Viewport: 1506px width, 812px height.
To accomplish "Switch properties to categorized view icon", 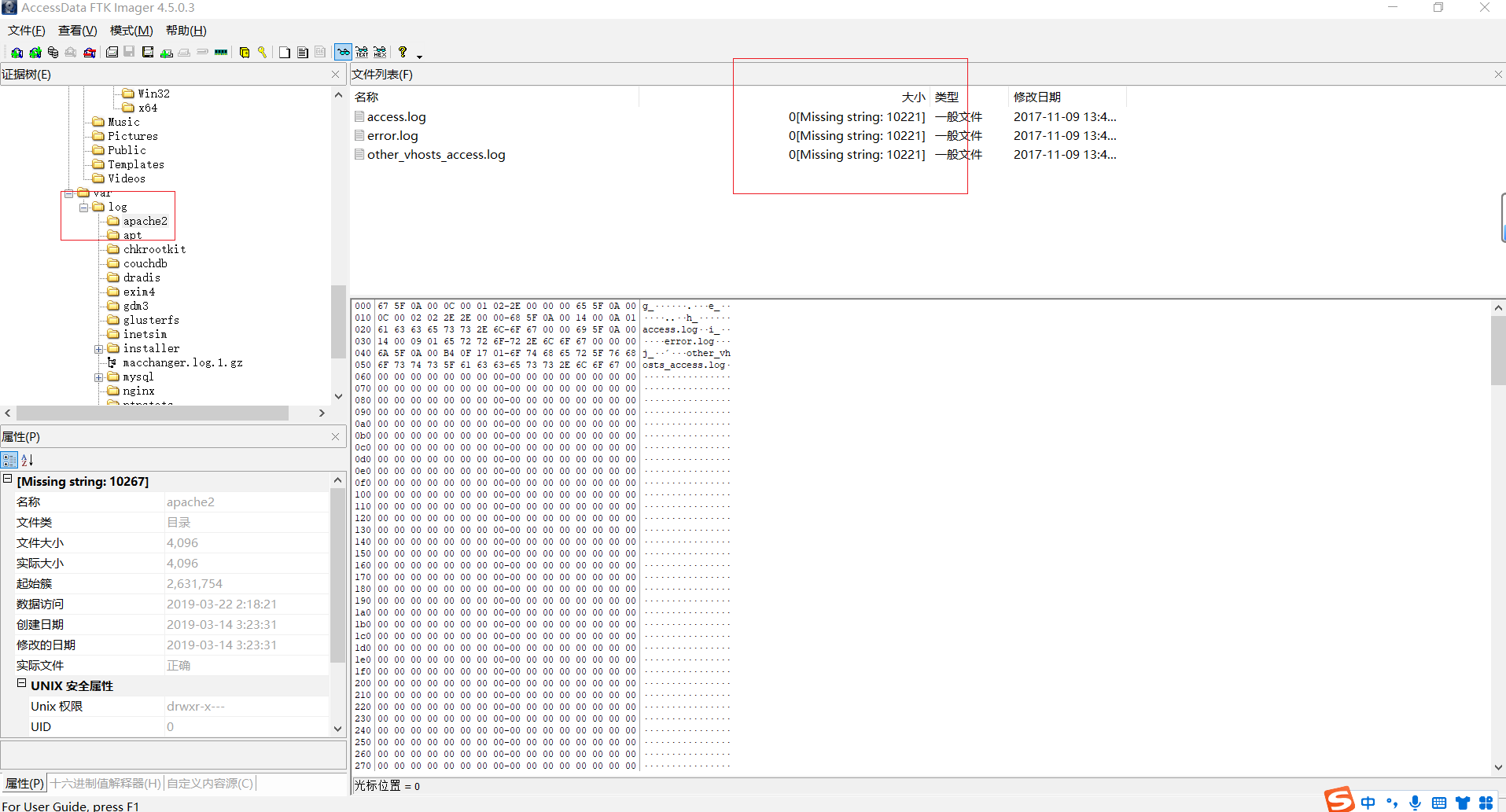I will [9, 460].
